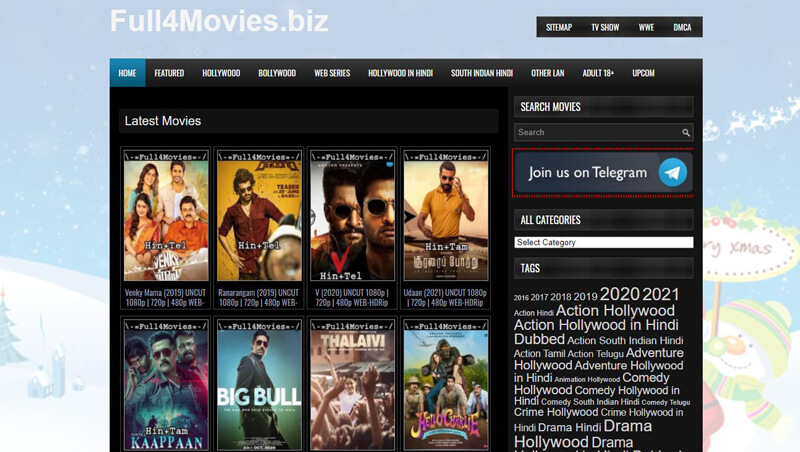Select the 2016 tag

pos(521,298)
